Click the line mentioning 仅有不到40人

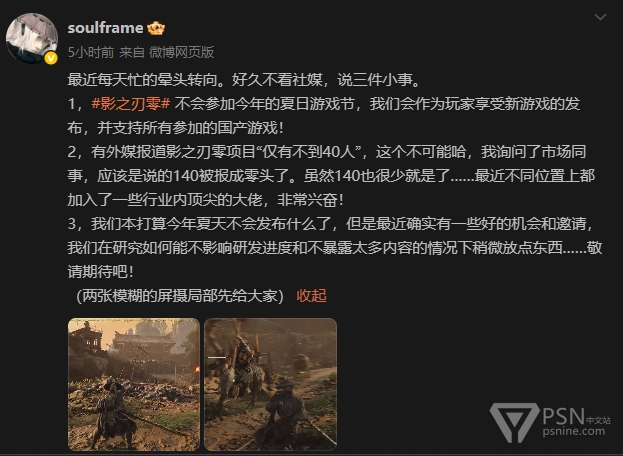[327, 152]
